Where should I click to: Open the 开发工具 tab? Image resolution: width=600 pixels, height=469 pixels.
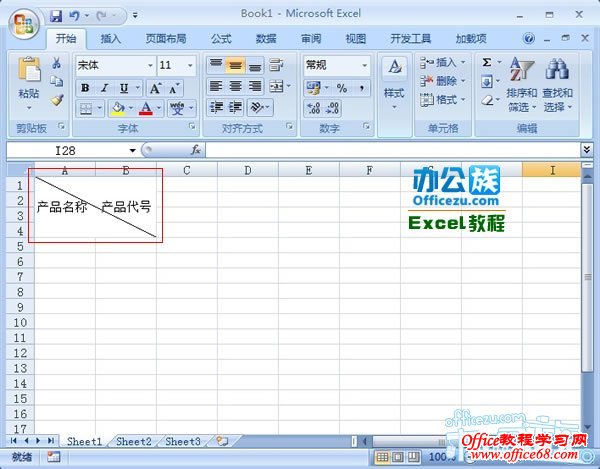[x=411, y=39]
